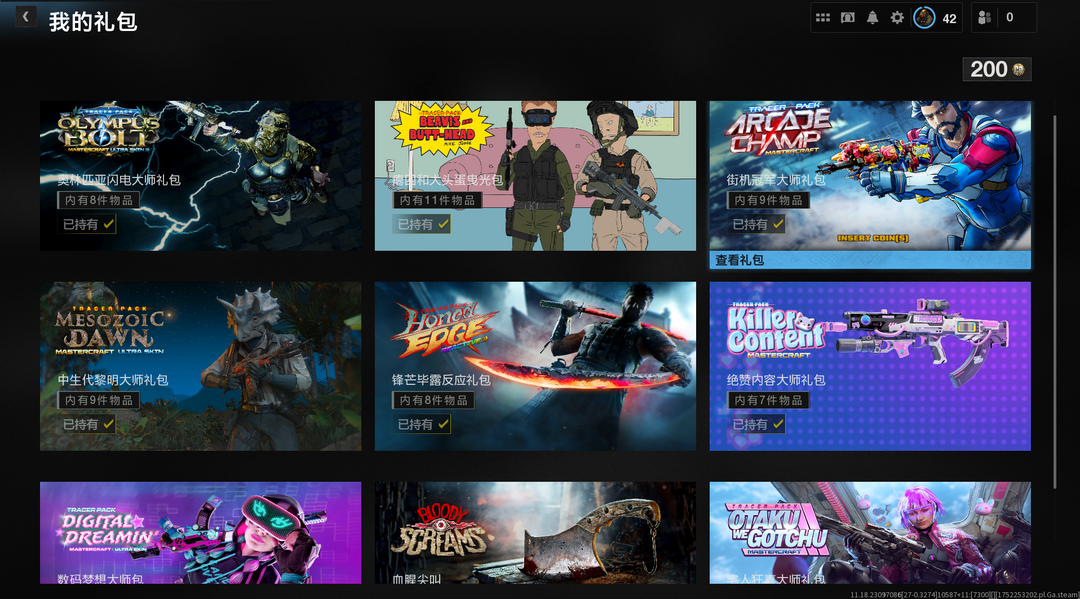Click the bundle list vertical scrollbar
The height and width of the screenshot is (599, 1080).
1055,303
